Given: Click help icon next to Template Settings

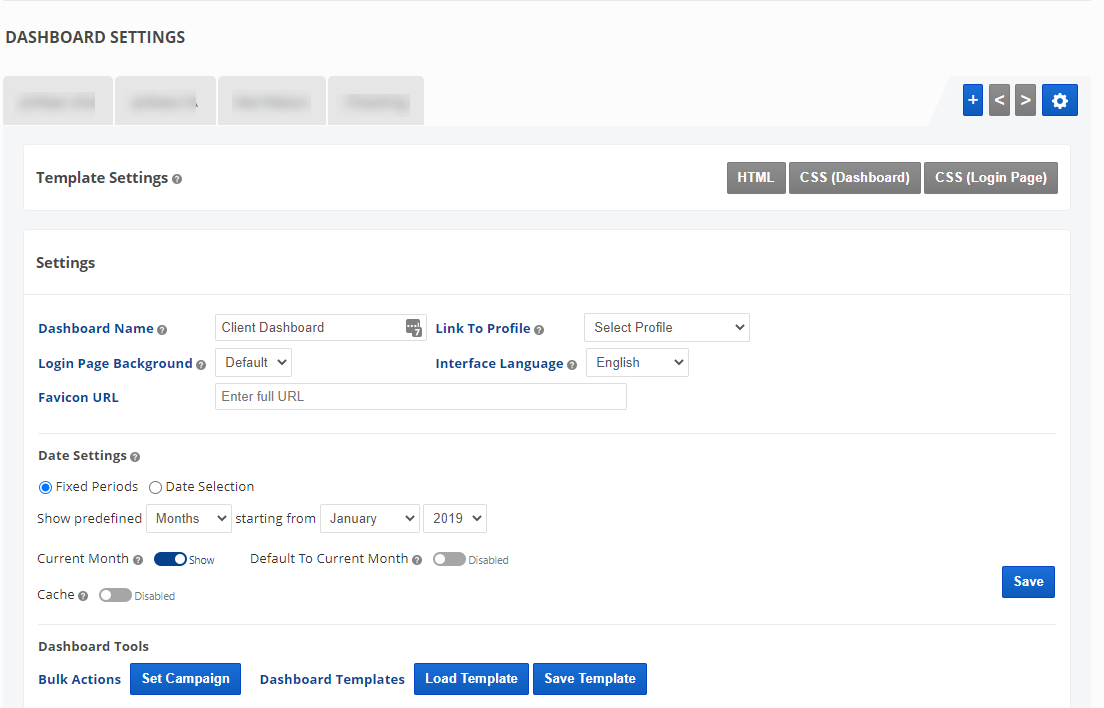Looking at the screenshot, I should coord(177,179).
